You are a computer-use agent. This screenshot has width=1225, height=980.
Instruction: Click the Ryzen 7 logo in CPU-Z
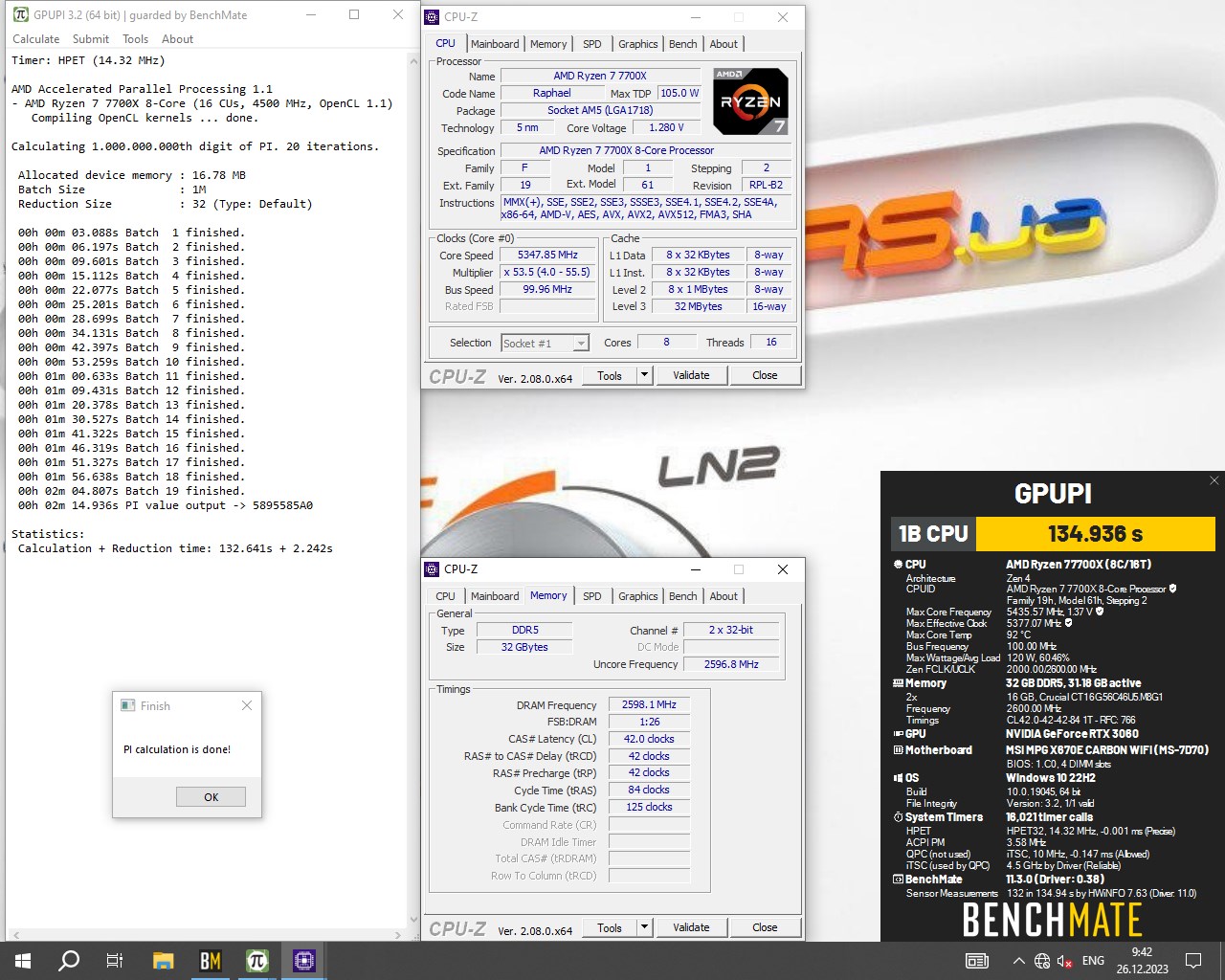[750, 100]
